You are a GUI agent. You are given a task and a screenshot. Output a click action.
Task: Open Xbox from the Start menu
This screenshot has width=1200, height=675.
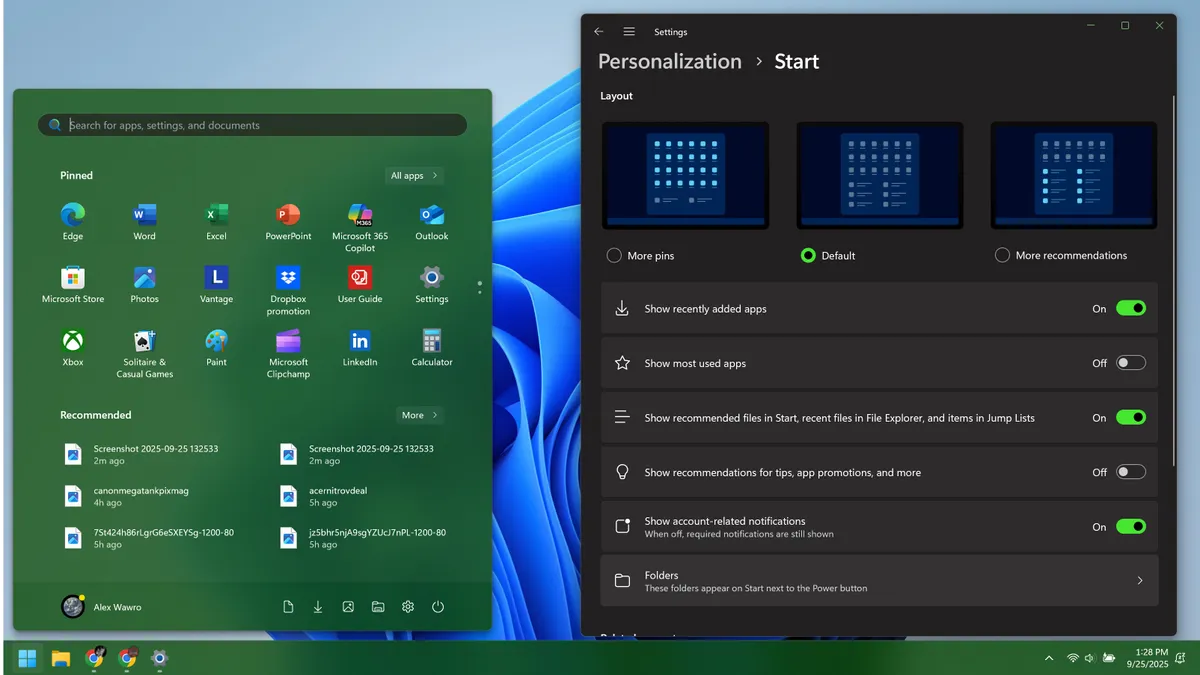point(72,347)
